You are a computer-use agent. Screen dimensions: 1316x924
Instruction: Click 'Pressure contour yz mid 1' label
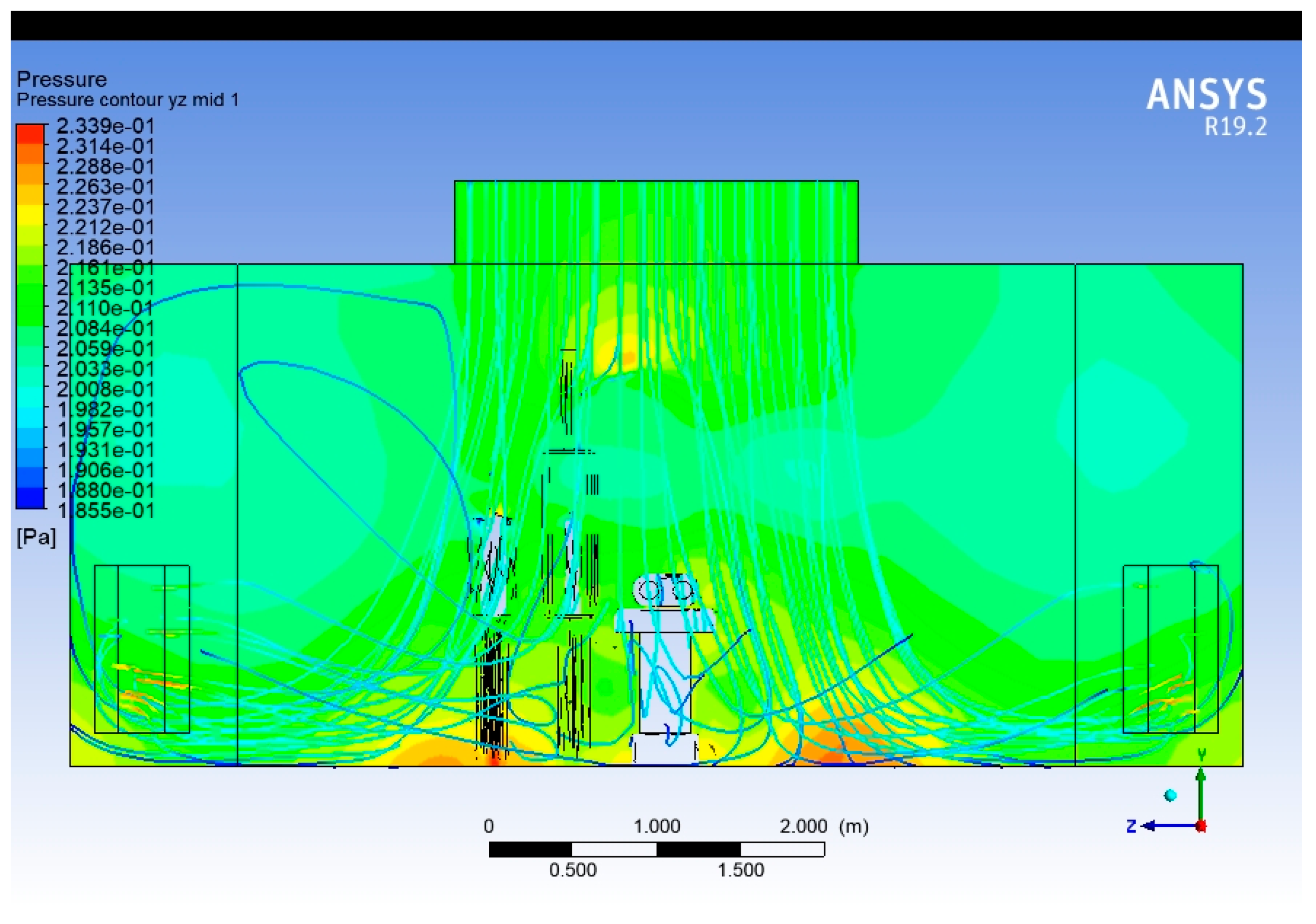coord(127,100)
